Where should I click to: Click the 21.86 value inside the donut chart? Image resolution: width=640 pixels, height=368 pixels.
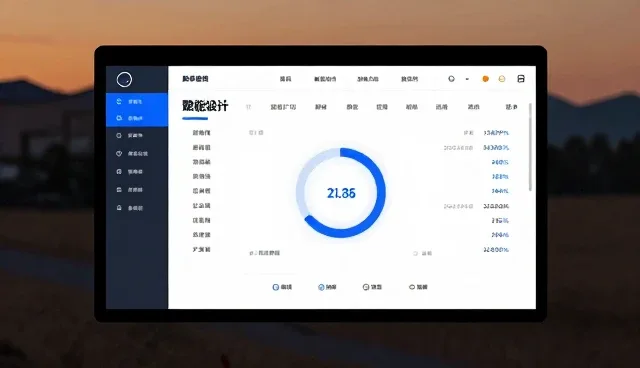tap(341, 193)
